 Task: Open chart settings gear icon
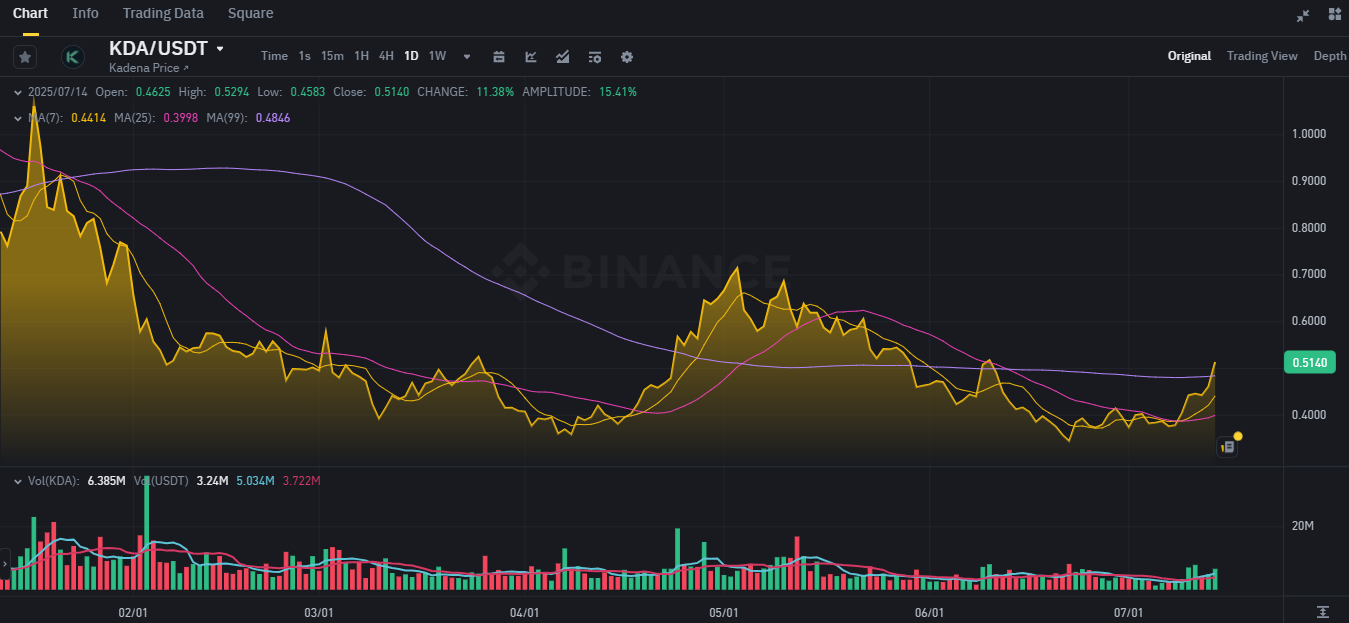coord(627,57)
